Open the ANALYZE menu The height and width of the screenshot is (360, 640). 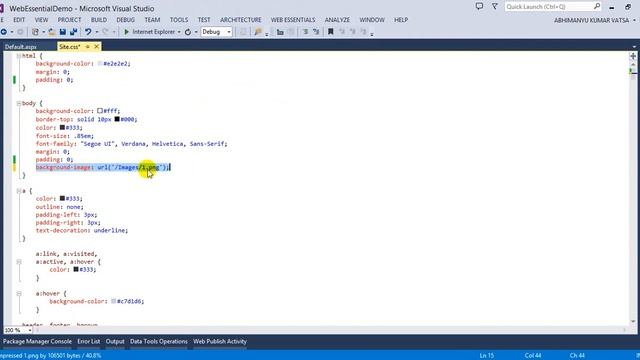coord(337,20)
